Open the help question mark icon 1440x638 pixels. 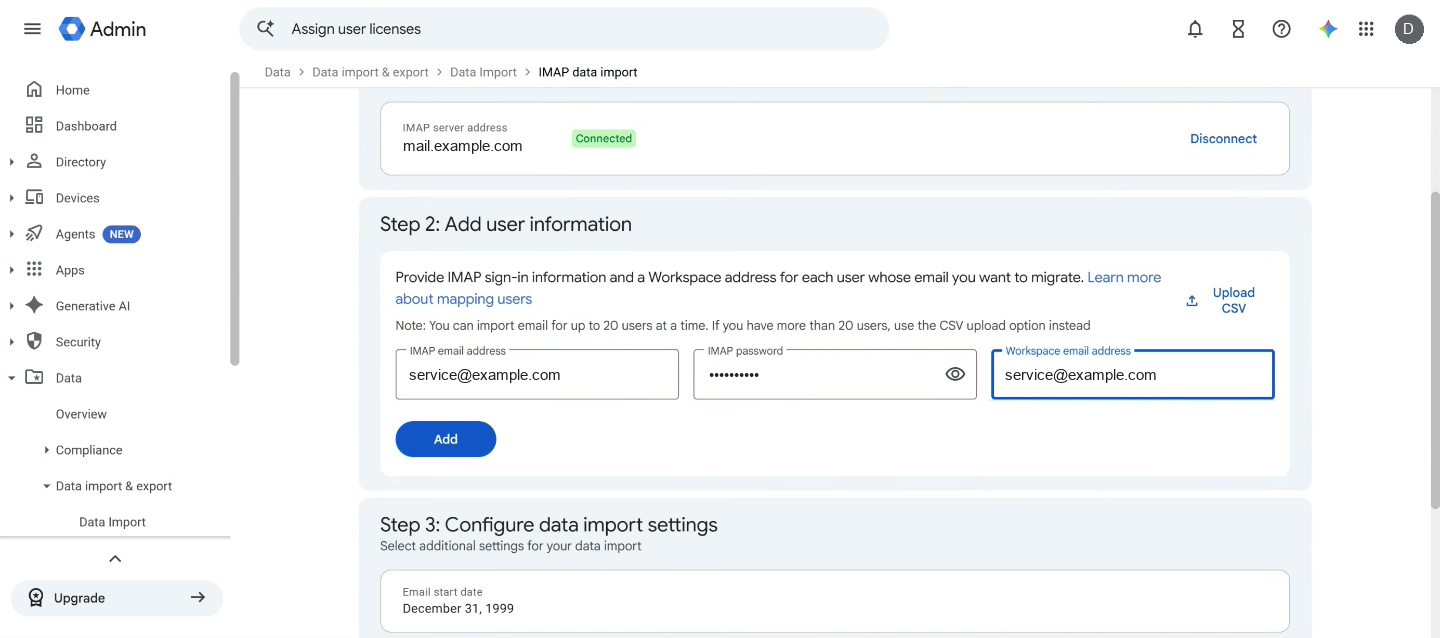pyautogui.click(x=1281, y=29)
